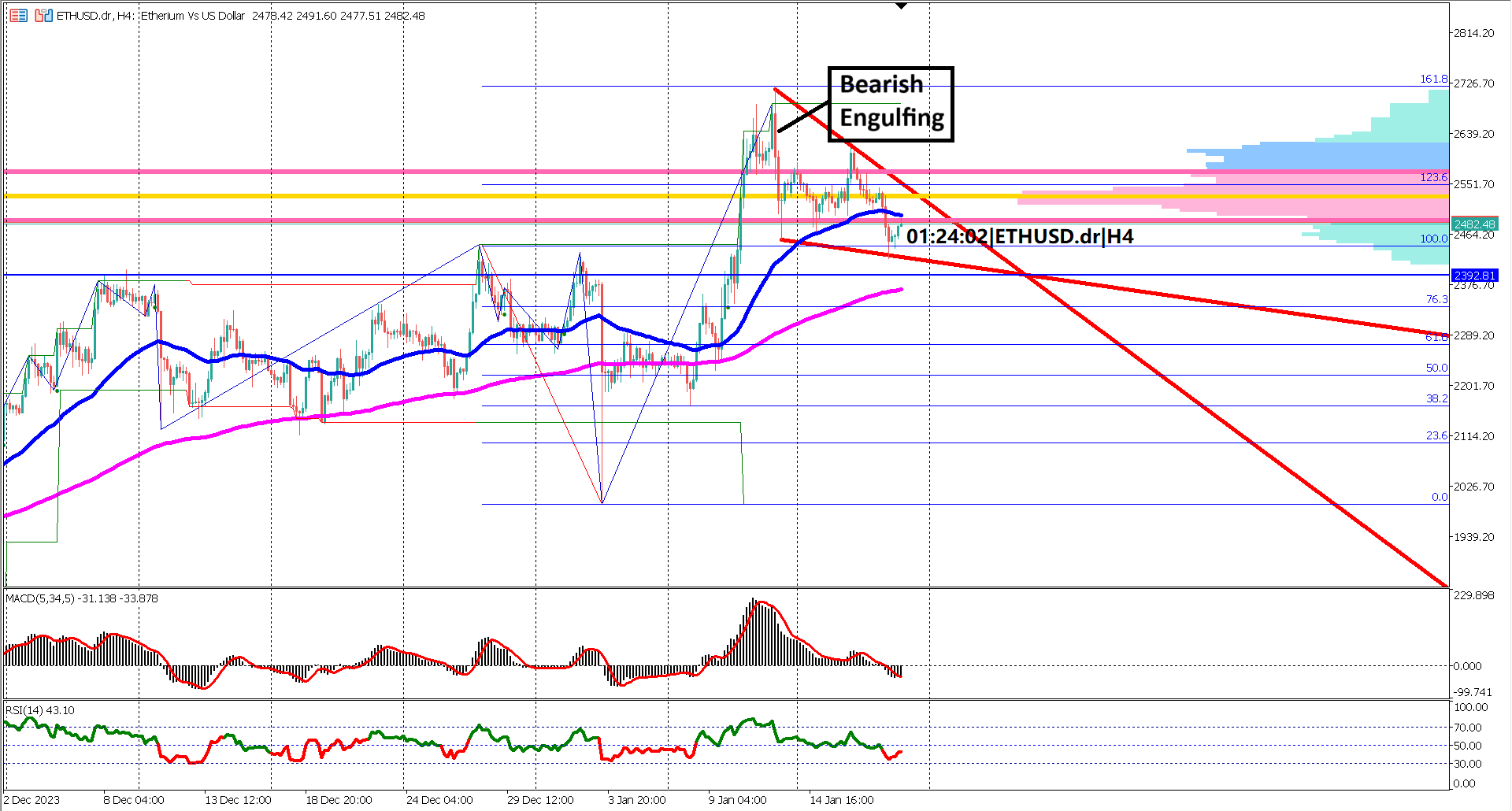
Task: Select the pink resistance band near 2551
Action: [472, 170]
